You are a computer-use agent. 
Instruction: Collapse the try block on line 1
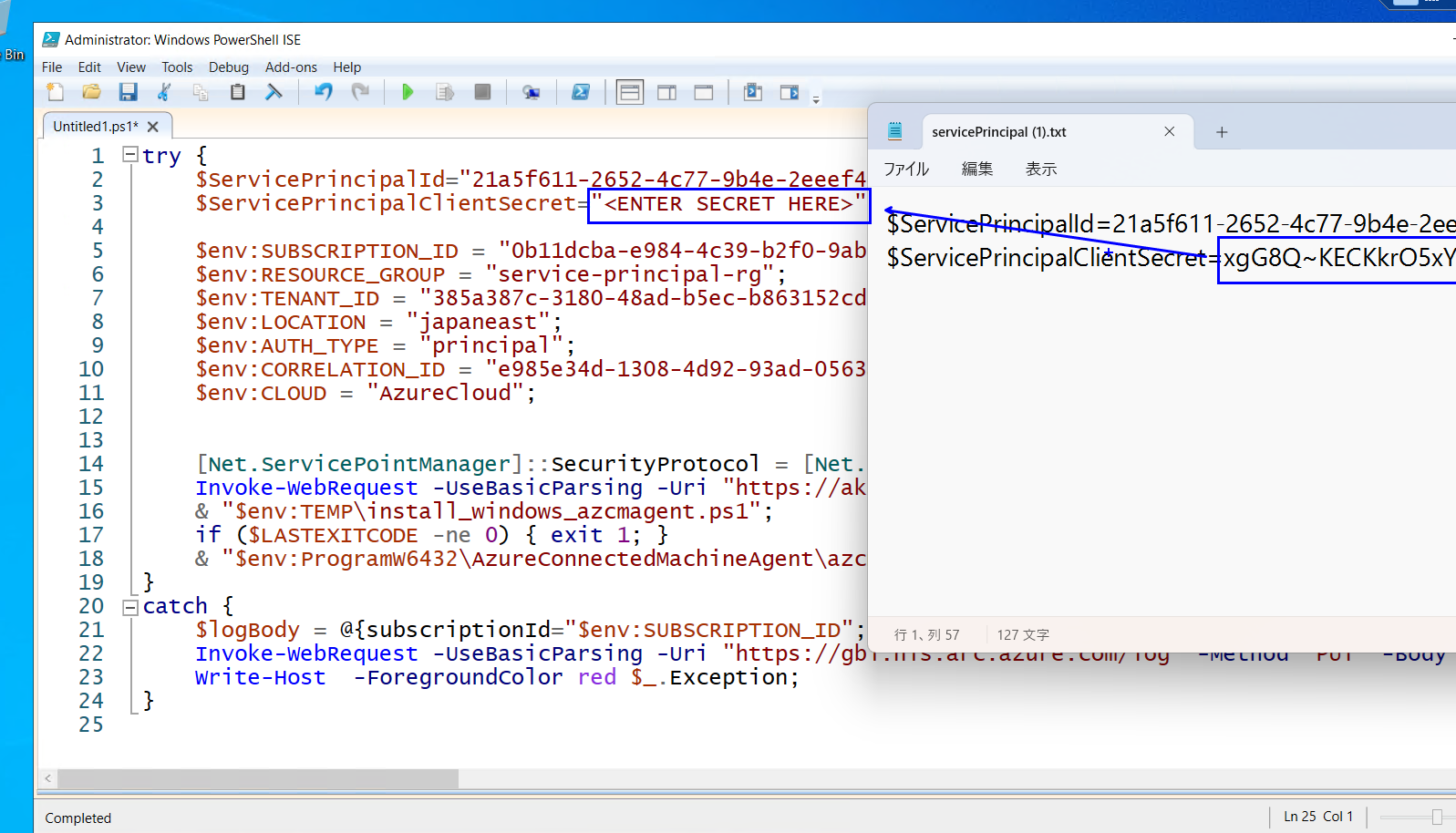[130, 155]
